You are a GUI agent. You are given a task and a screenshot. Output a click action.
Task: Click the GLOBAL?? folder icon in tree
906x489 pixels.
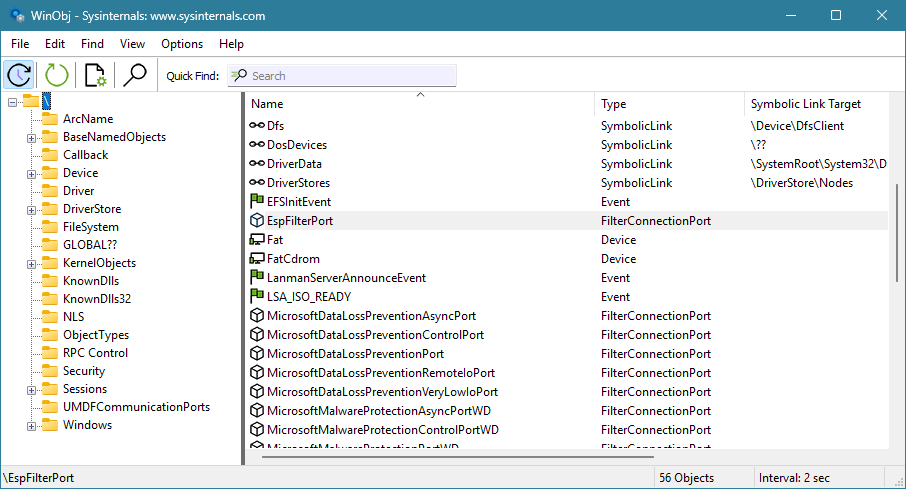coord(50,245)
